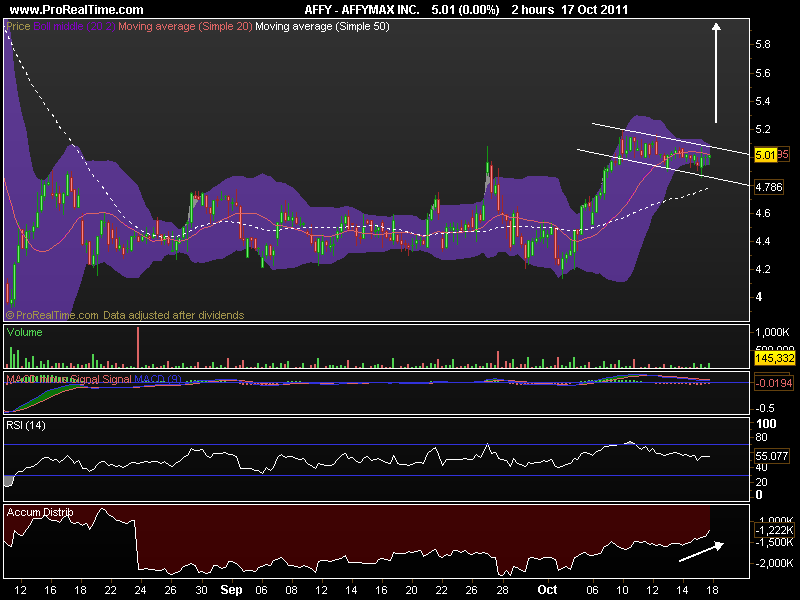Click the 5.6 price axis label
The image size is (800, 600).
pos(763,73)
